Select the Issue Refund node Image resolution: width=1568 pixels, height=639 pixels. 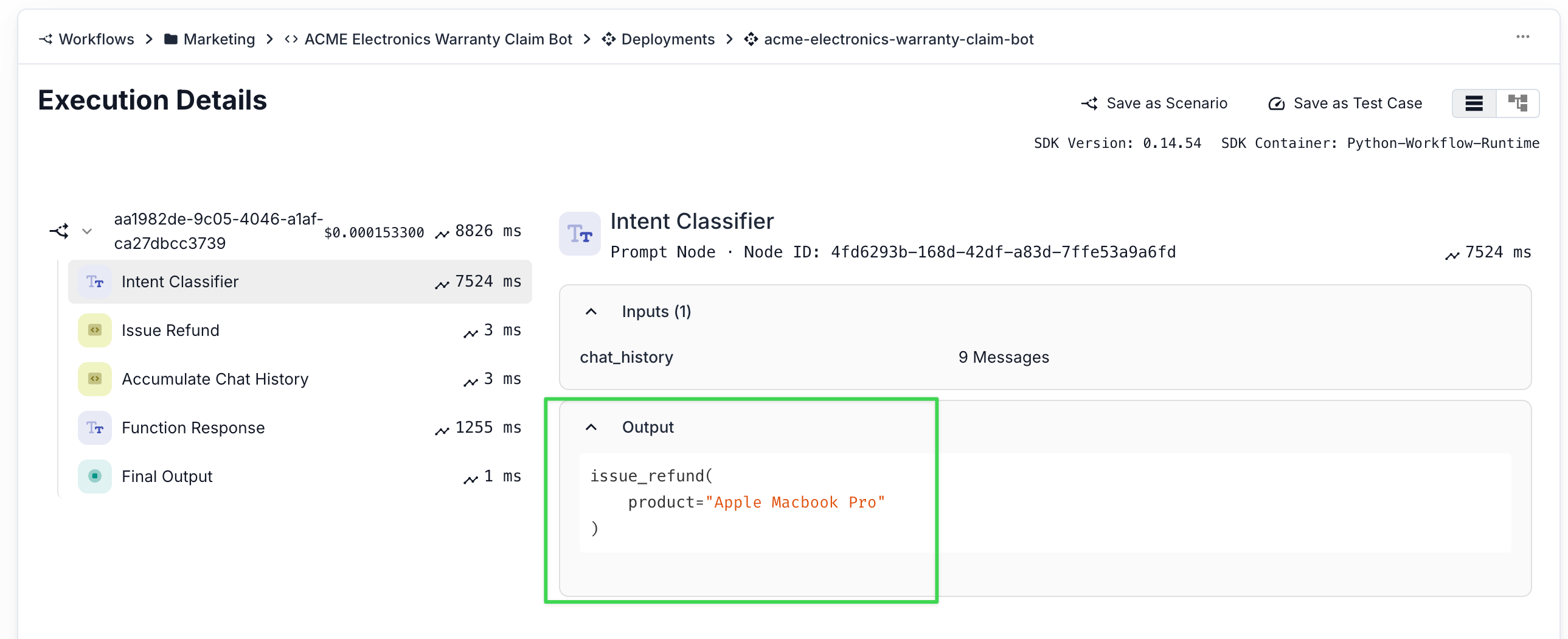(x=300, y=330)
